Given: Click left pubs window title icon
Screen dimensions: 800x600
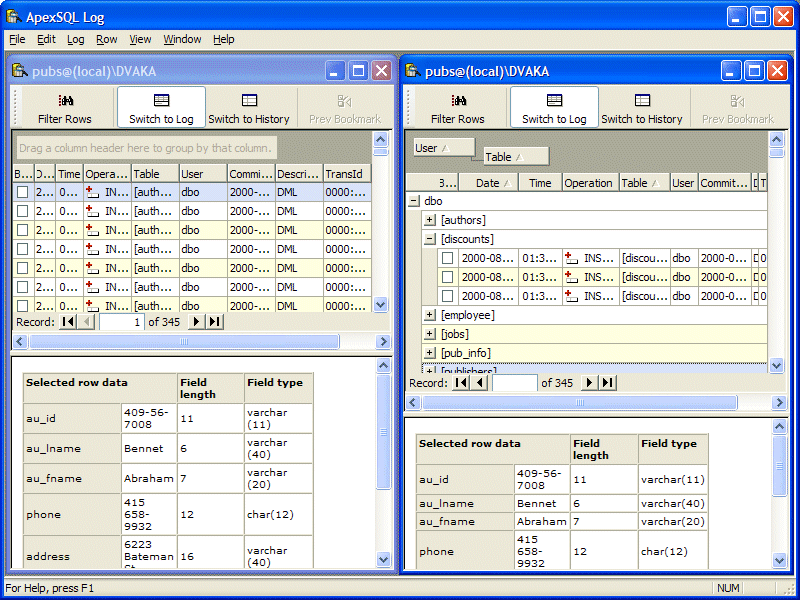Looking at the screenshot, I should pyautogui.click(x=20, y=70).
